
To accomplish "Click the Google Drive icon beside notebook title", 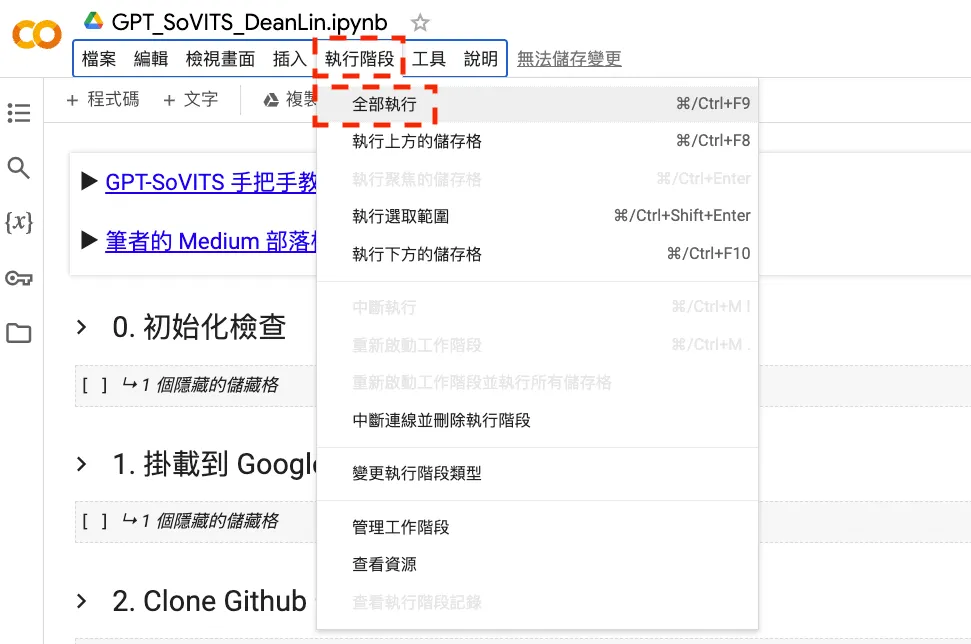I will click(x=94, y=21).
